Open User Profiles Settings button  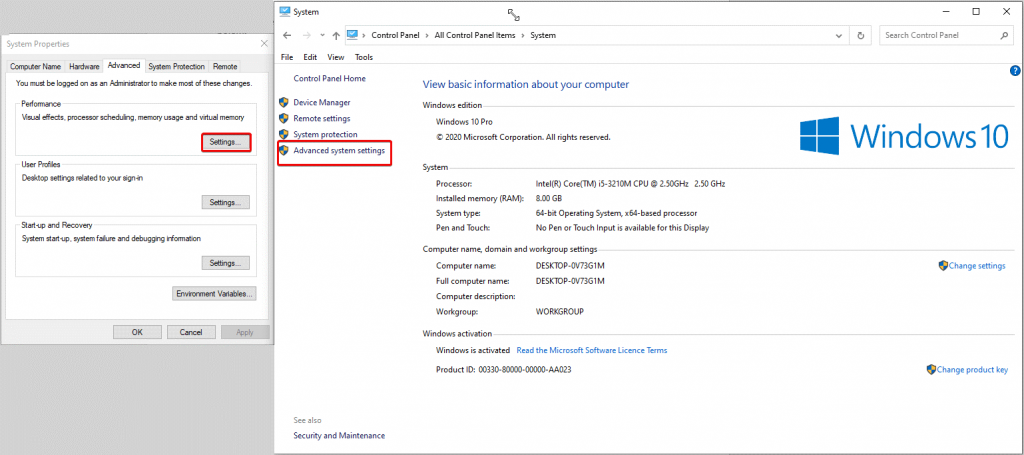(225, 202)
